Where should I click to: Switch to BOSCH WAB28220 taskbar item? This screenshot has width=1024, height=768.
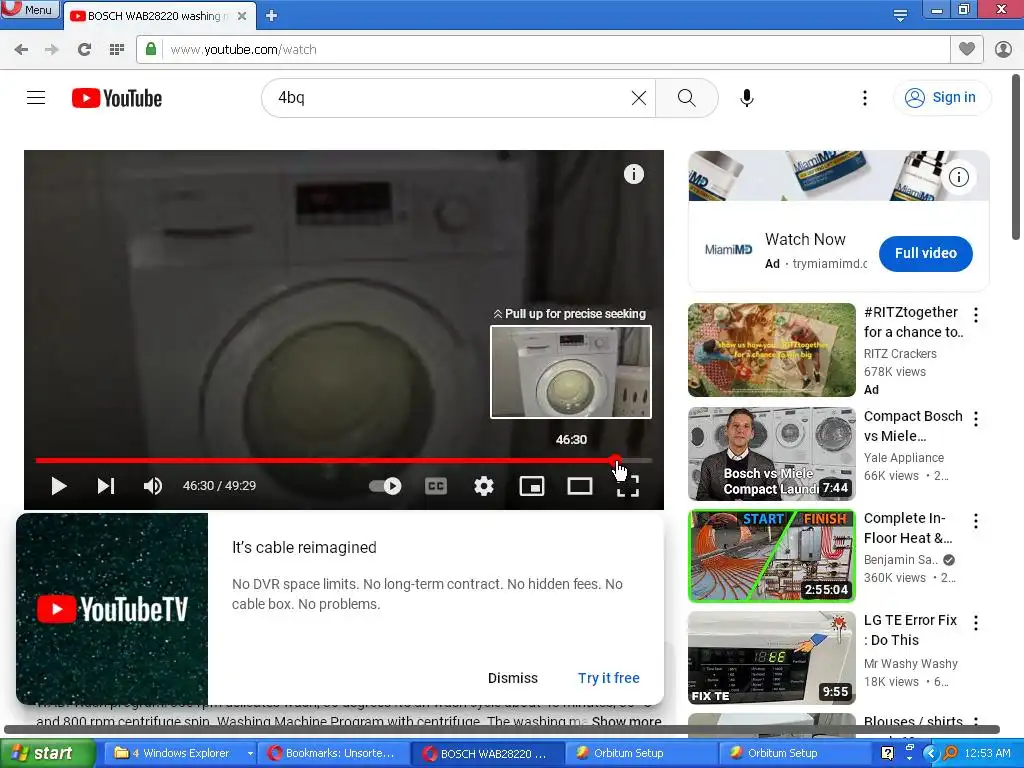(487, 753)
